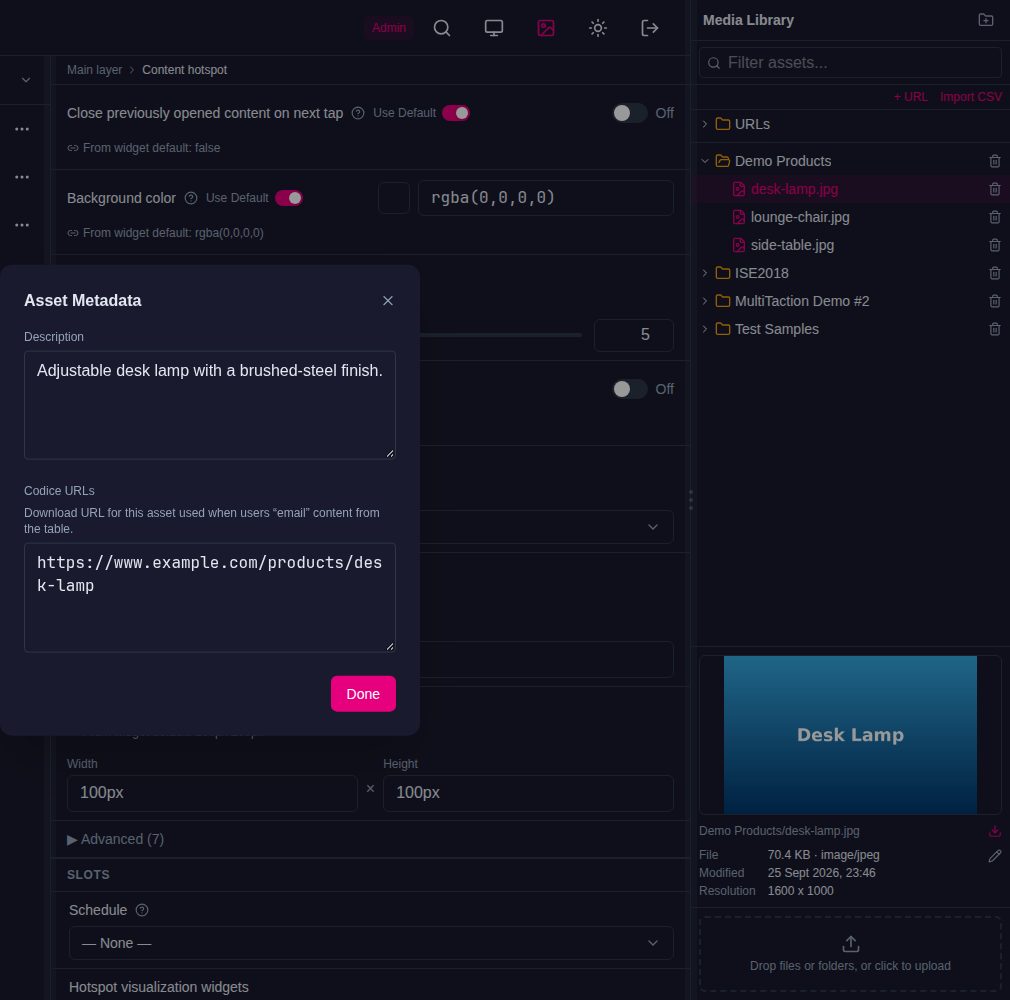Screen dimensions: 1010x1000
Task: Click Done in Asset Metadata
Action: (x=363, y=694)
